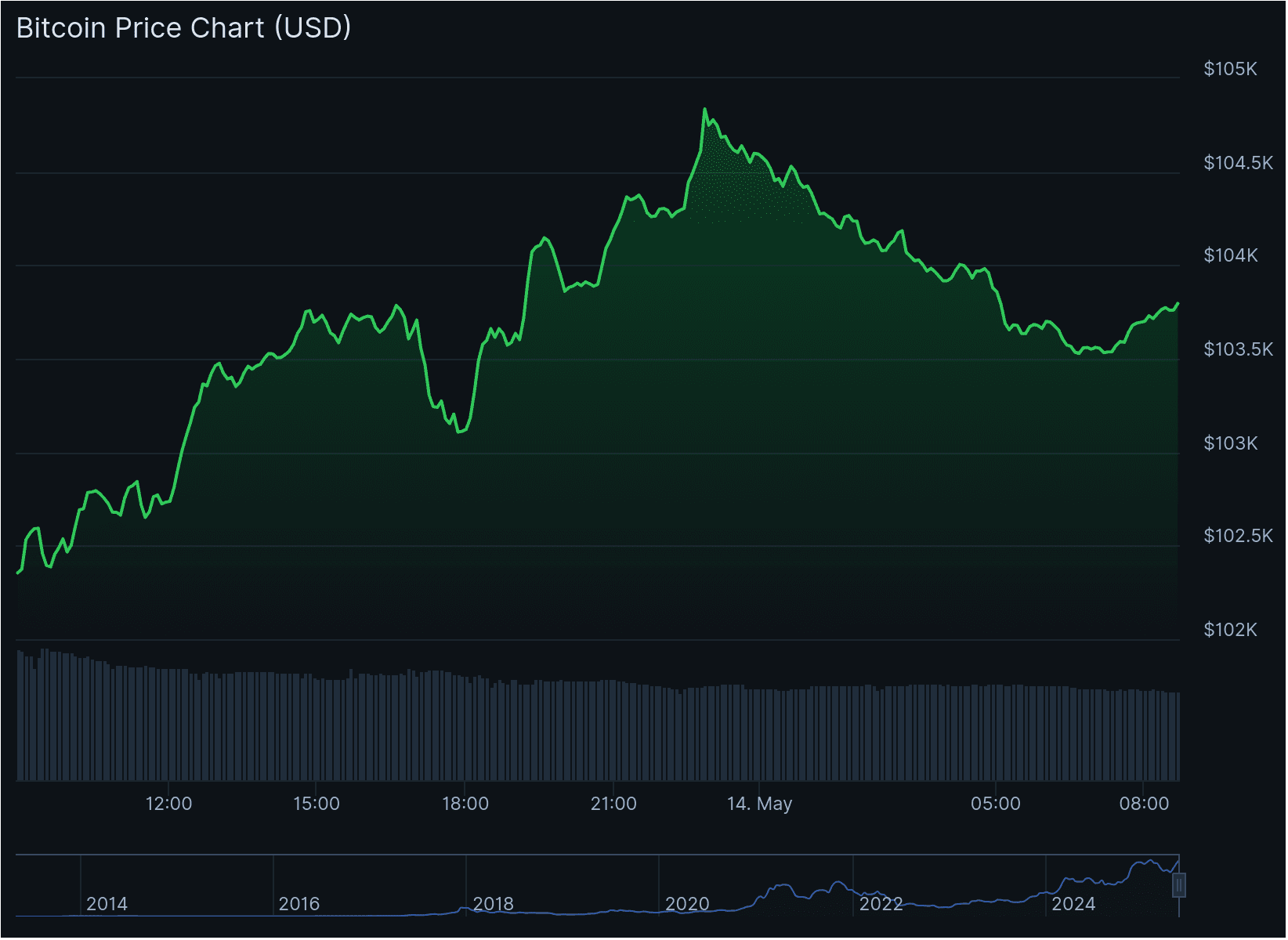This screenshot has height=940, width=1288.
Task: Click the $103K y-axis label
Action: pyautogui.click(x=1231, y=443)
